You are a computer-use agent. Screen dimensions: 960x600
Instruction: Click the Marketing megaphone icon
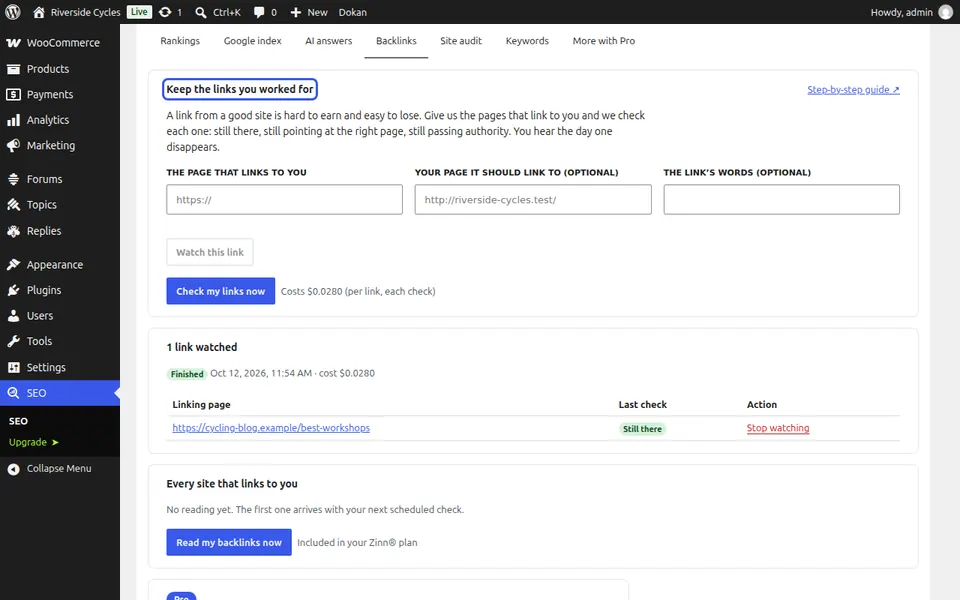(x=13, y=146)
